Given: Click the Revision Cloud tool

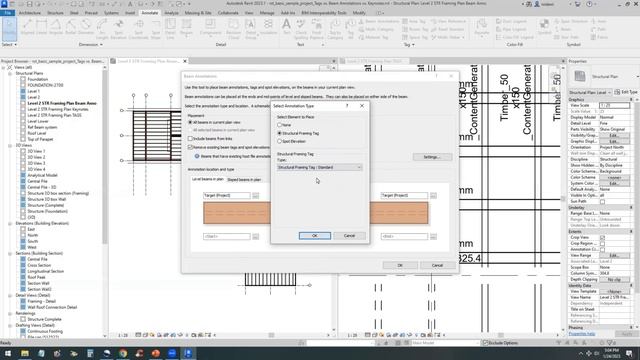Looking at the screenshot, I should click(233, 29).
